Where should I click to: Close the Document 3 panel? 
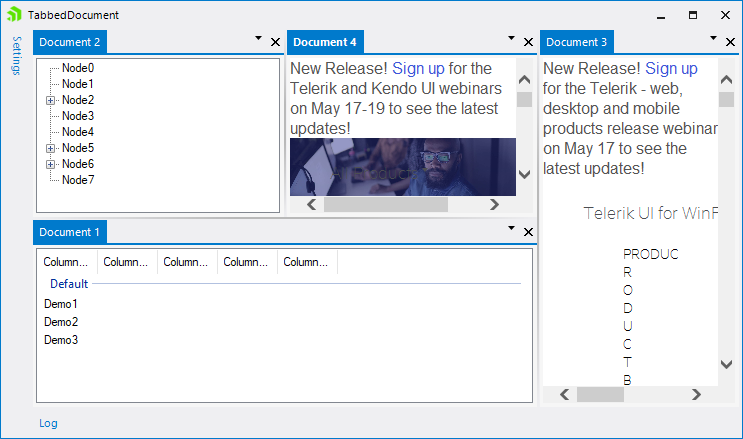click(732, 42)
